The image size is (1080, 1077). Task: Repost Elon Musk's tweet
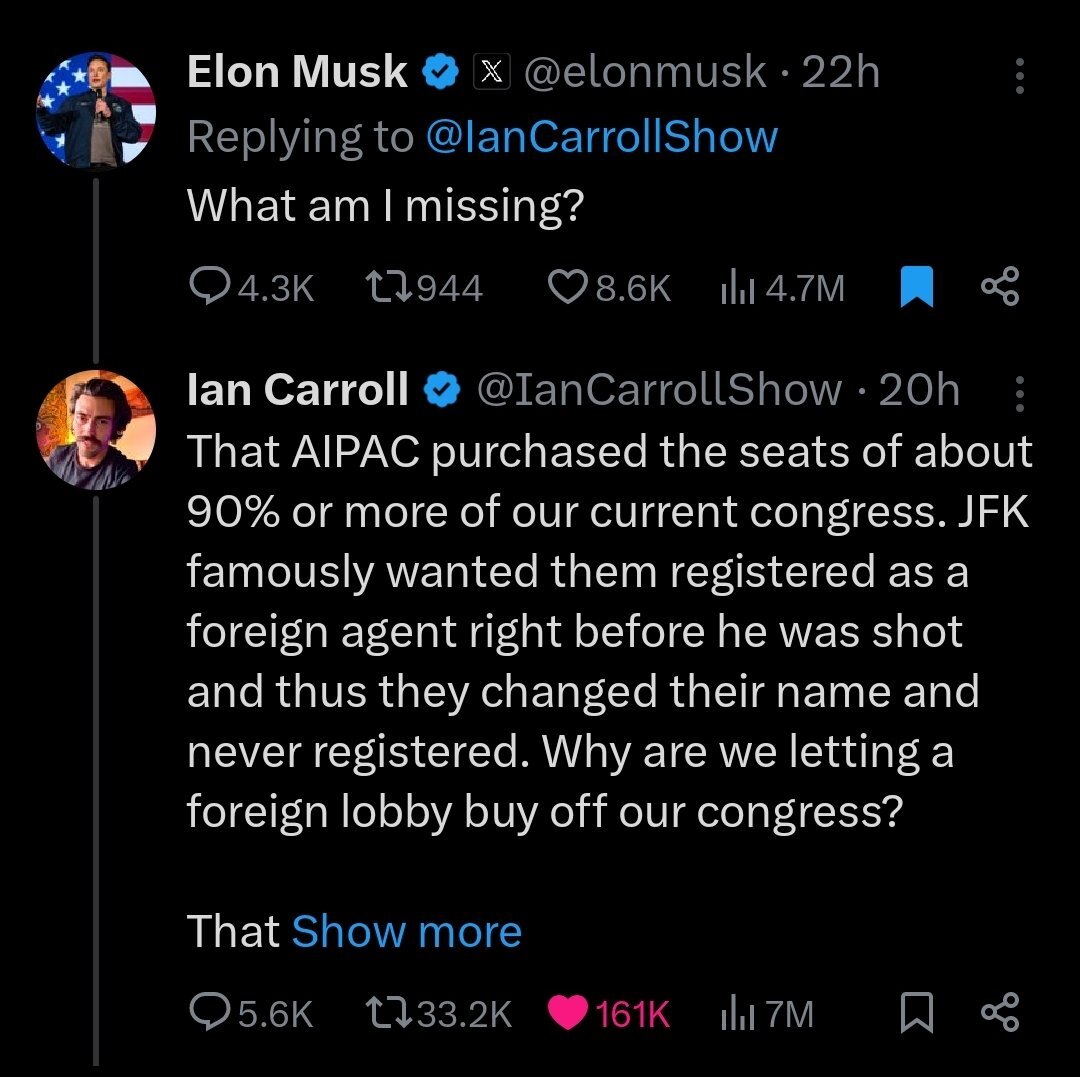[424, 287]
